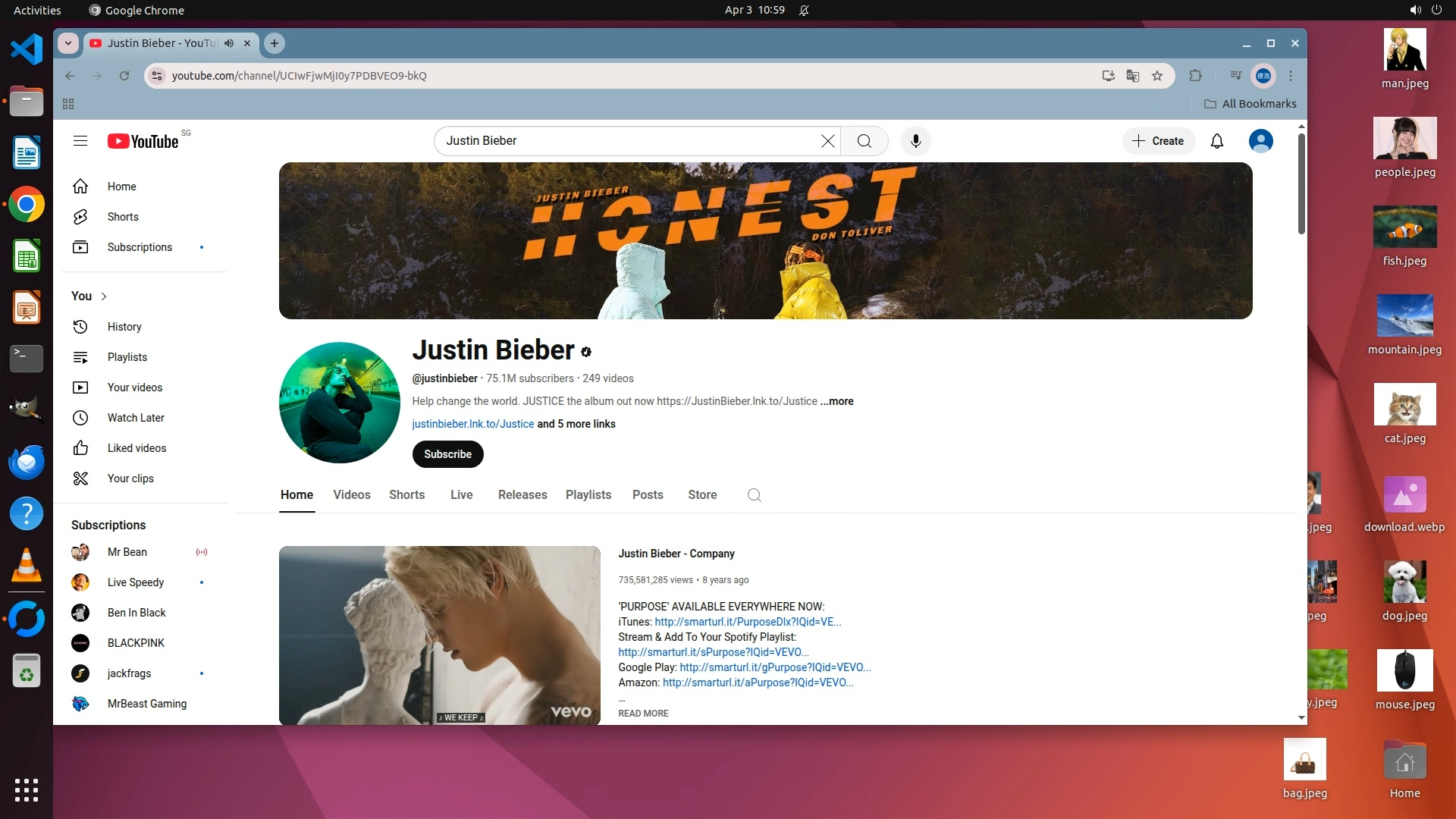Click the page vertical scrollbar thumb
The width and height of the screenshot is (1456, 819).
(1301, 182)
